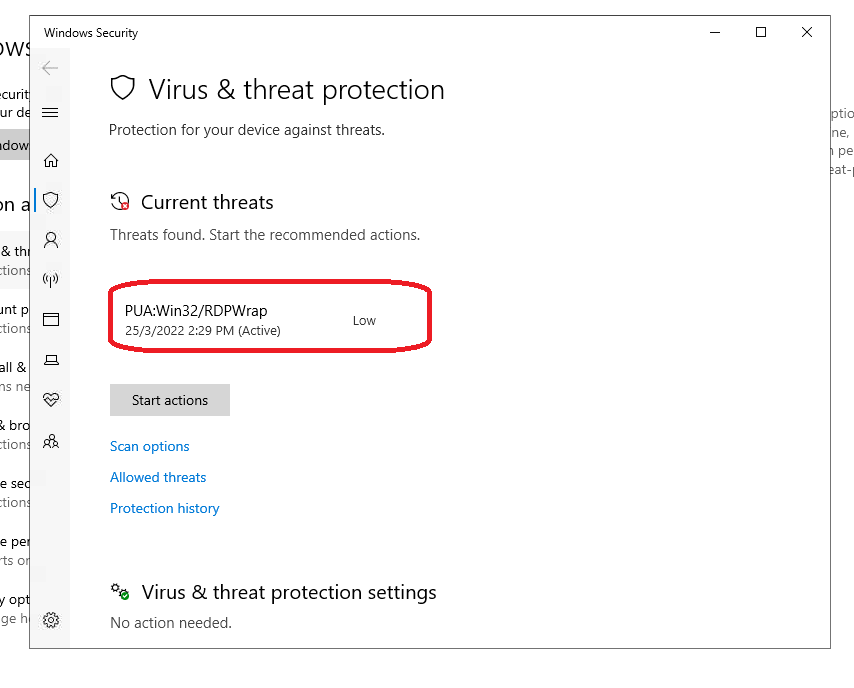Open Family options in the sidebar

[x=51, y=441]
